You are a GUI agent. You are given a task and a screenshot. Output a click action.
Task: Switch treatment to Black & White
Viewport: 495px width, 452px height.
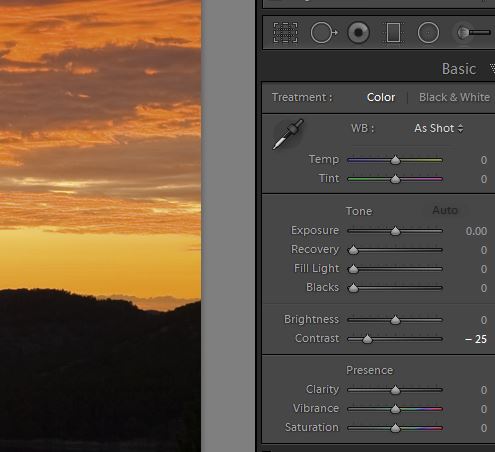[454, 97]
